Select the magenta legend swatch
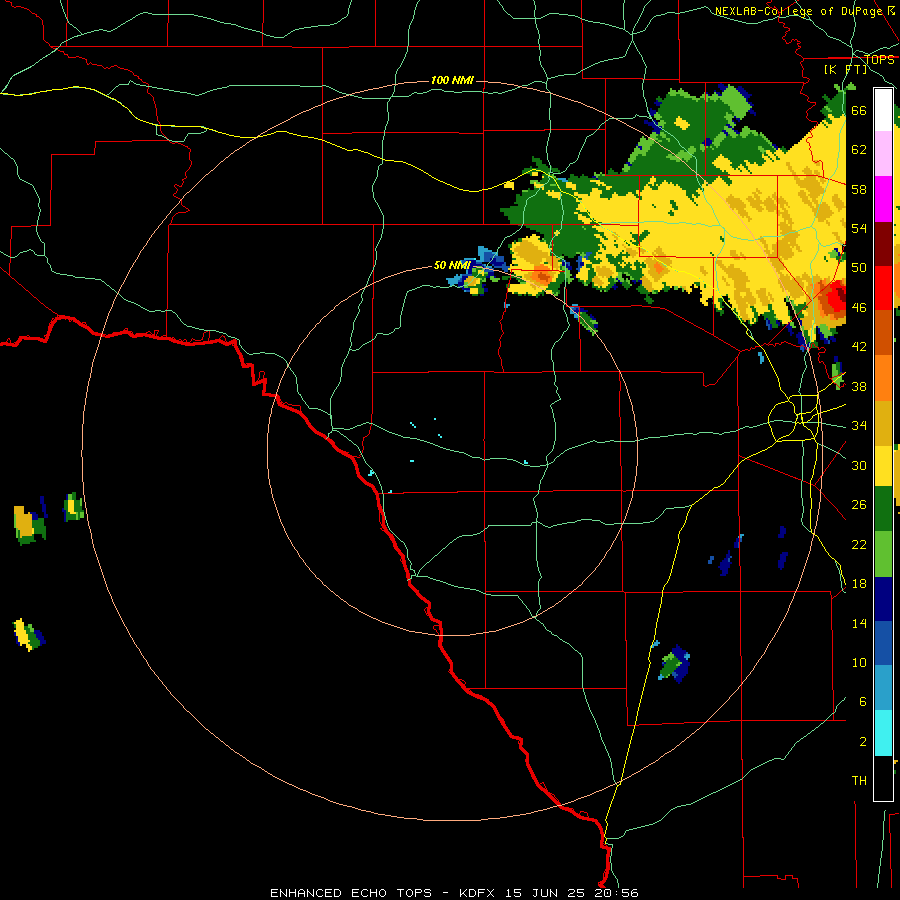This screenshot has height=900, width=900. tap(883, 199)
